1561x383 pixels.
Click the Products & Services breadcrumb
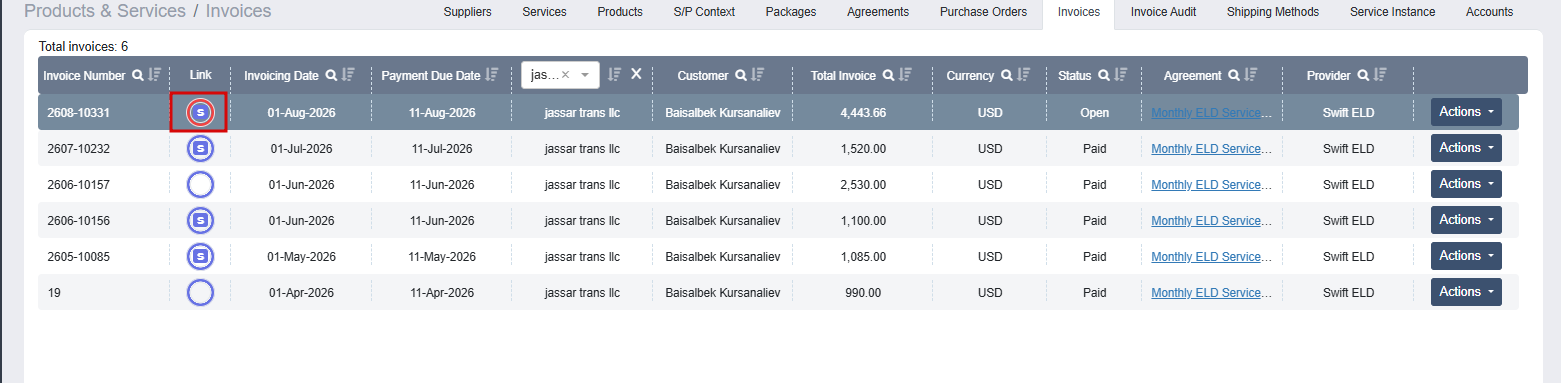104,11
